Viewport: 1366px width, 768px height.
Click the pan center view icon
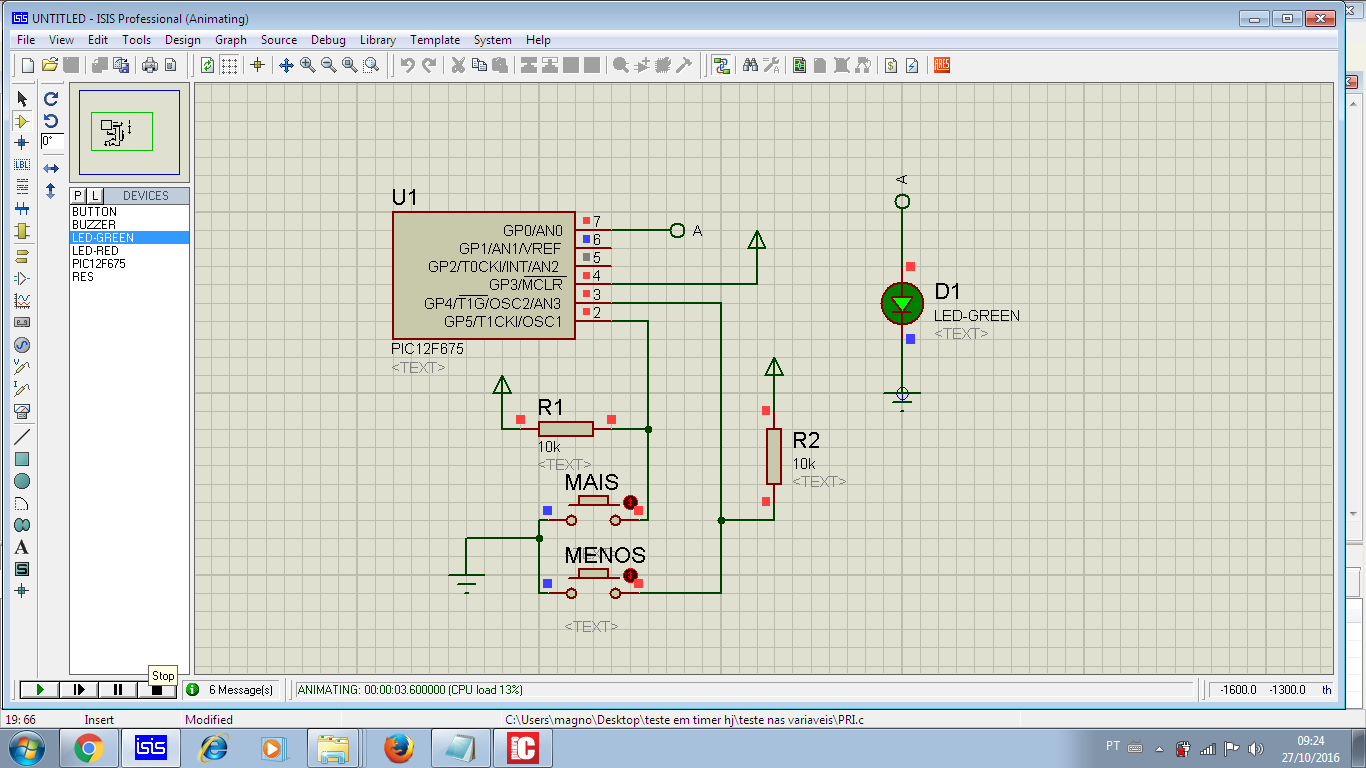[x=285, y=65]
